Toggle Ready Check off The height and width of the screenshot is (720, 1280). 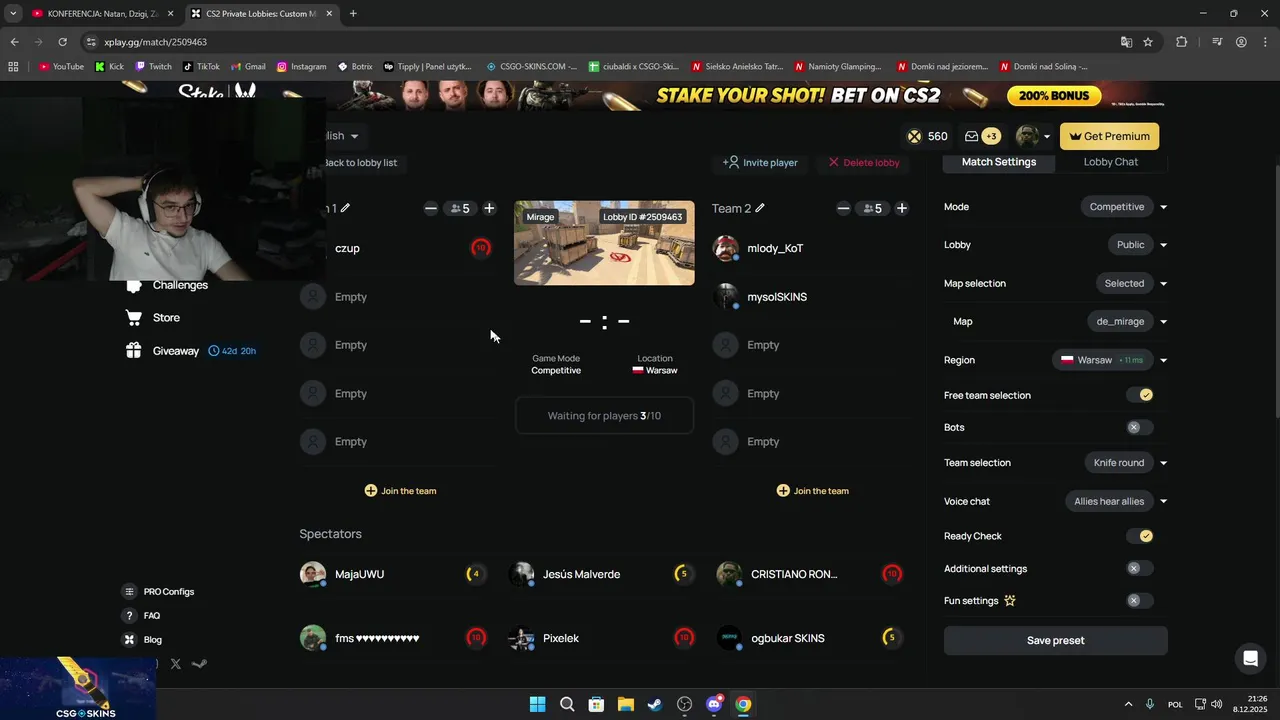point(1140,536)
